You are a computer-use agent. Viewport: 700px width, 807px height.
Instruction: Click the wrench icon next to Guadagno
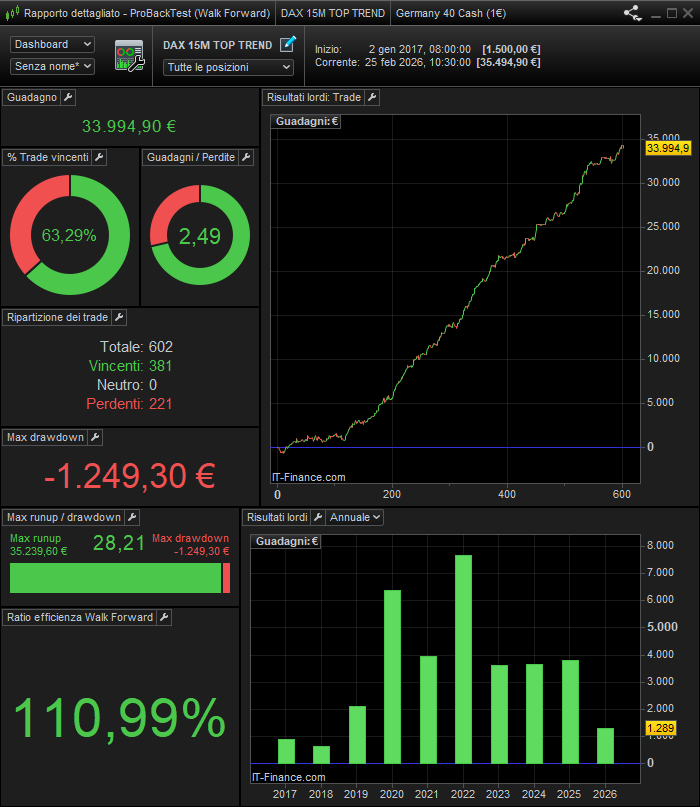tap(68, 98)
